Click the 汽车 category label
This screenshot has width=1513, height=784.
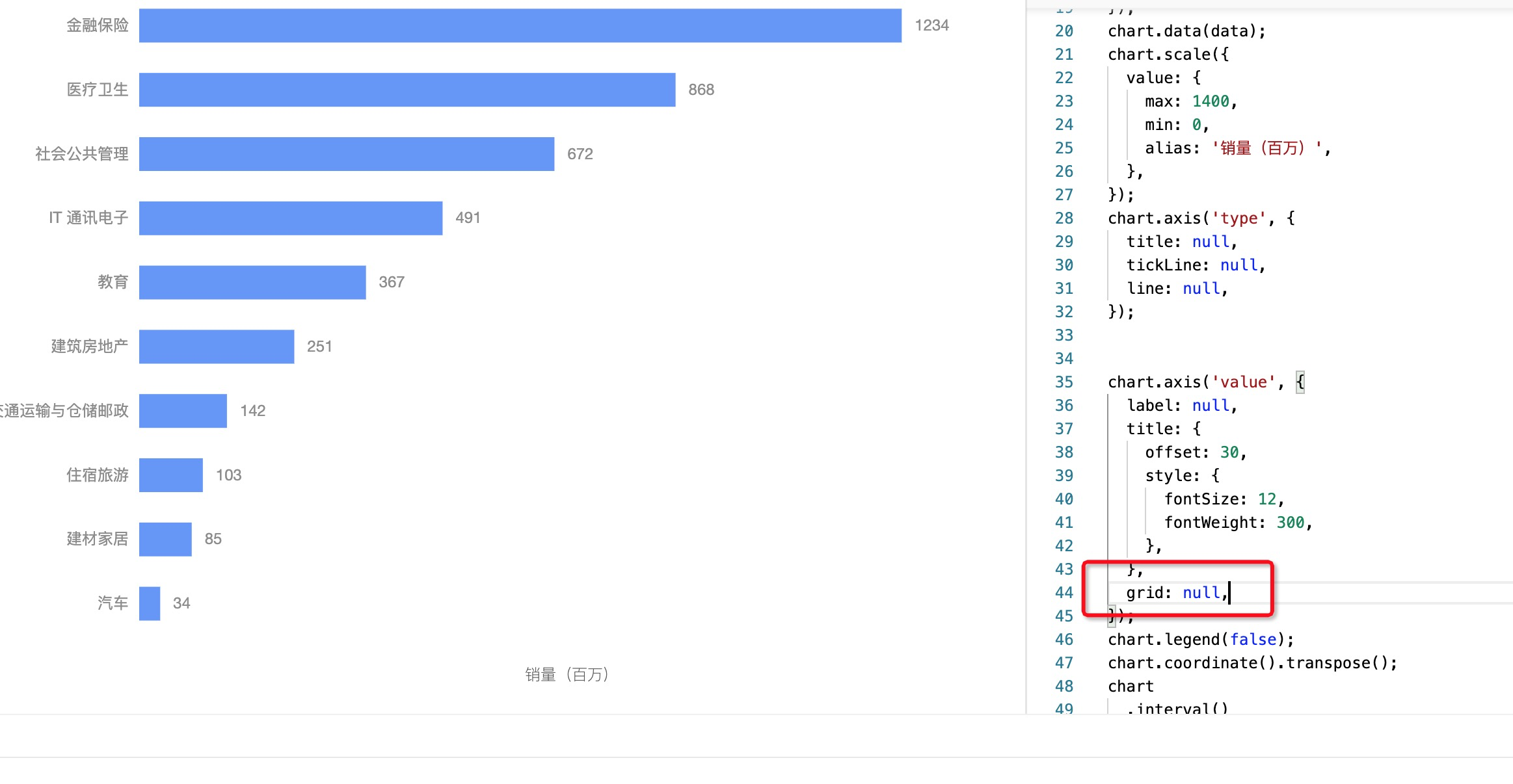coord(113,603)
